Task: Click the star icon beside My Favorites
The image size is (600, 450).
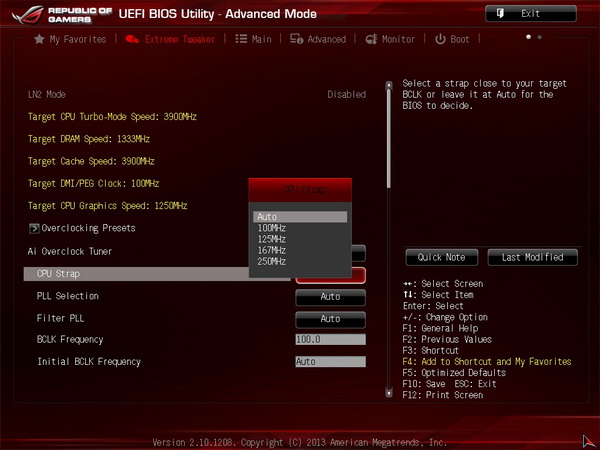Action: point(39,39)
